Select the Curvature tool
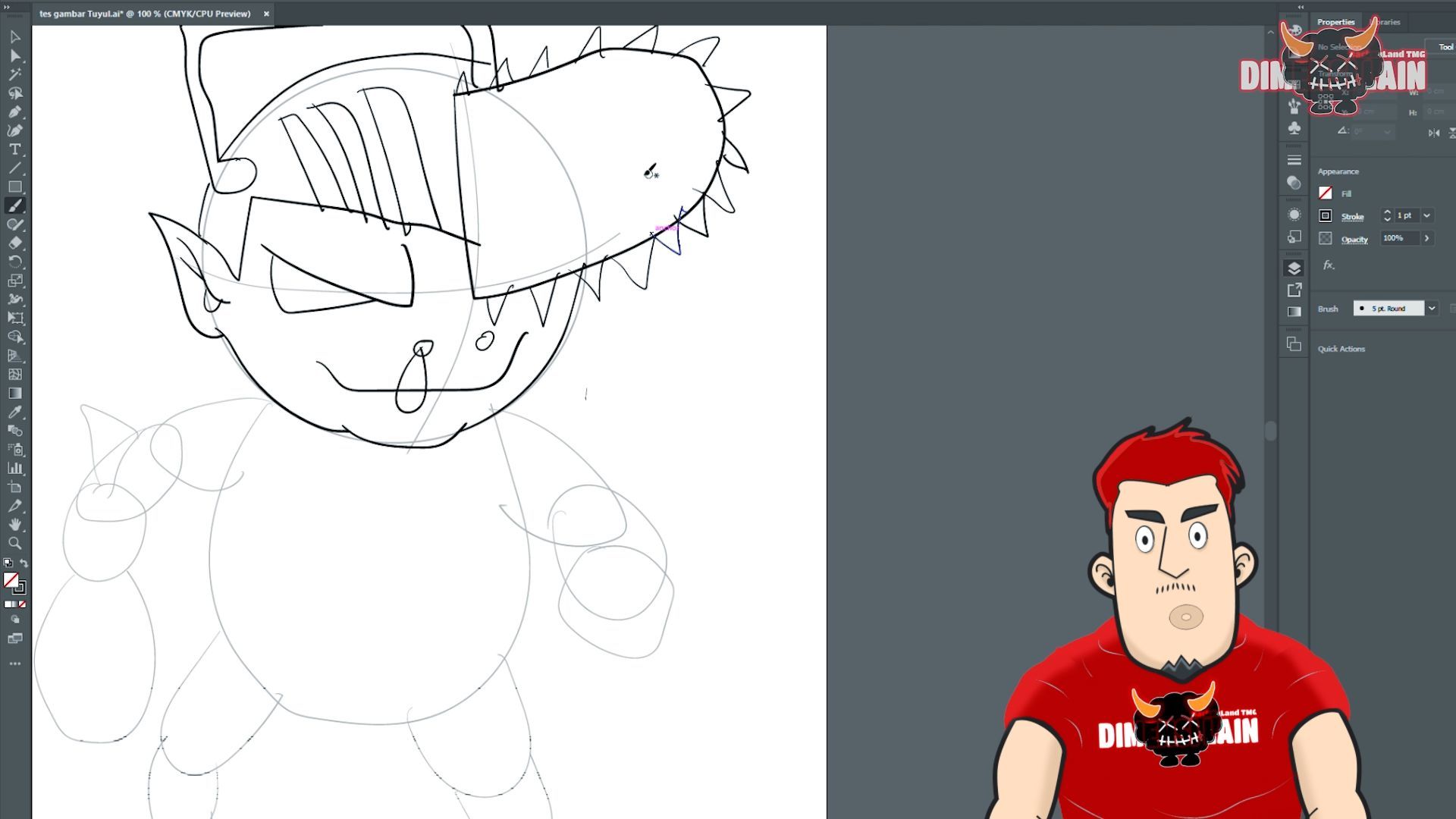This screenshot has height=819, width=1456. [x=15, y=130]
